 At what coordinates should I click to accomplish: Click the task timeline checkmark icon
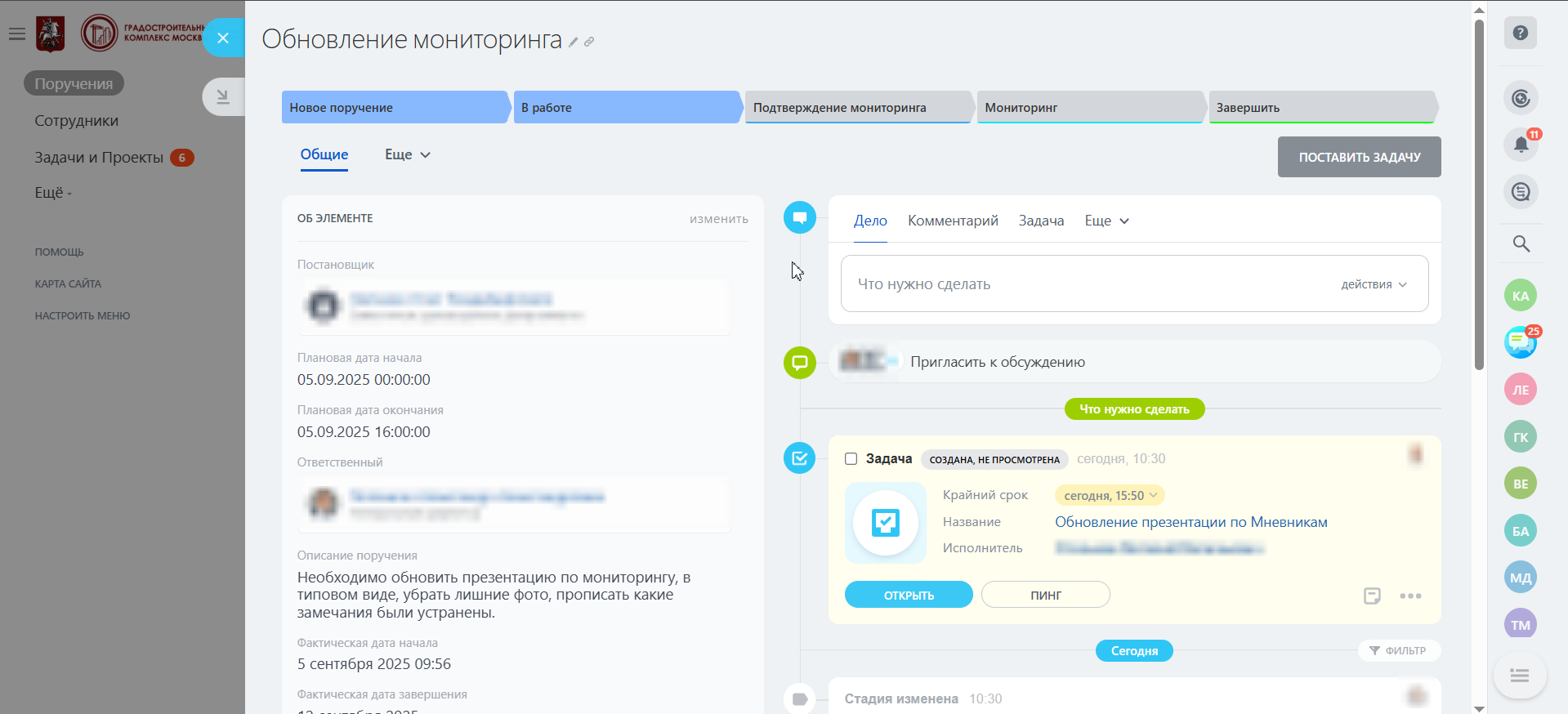coord(800,458)
